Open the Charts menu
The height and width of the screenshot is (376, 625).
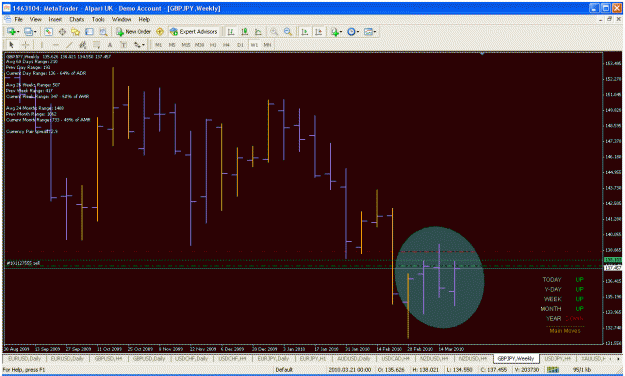pos(77,19)
